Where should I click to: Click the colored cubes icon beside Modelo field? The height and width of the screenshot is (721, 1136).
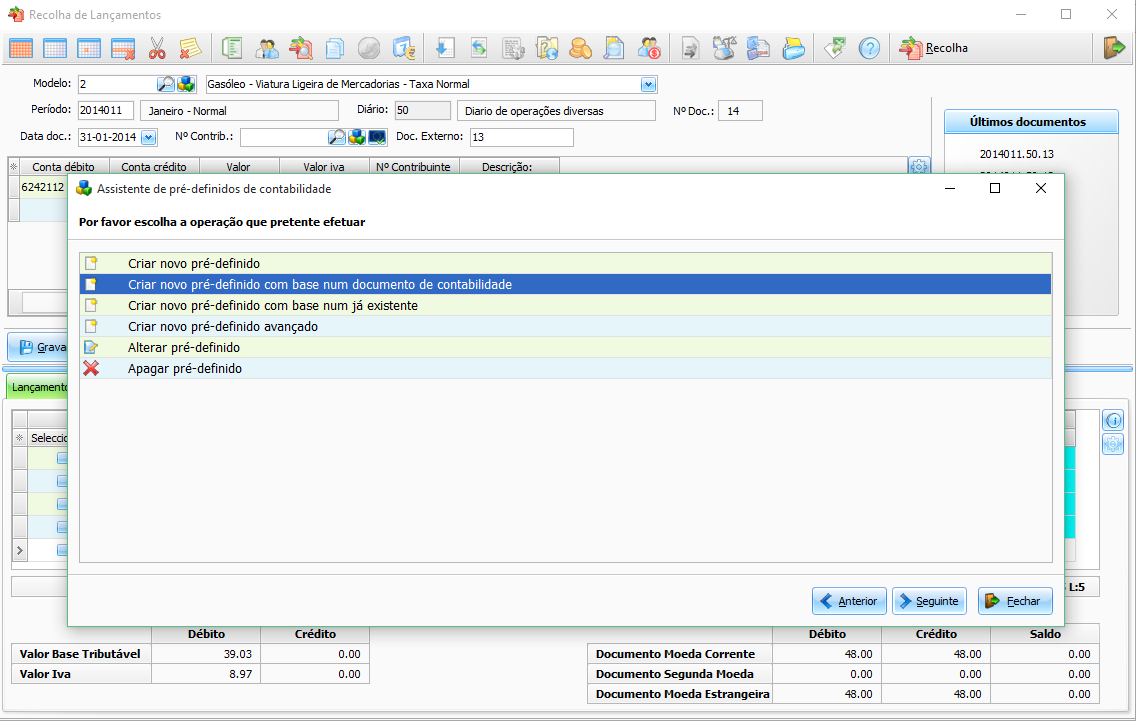coord(186,84)
